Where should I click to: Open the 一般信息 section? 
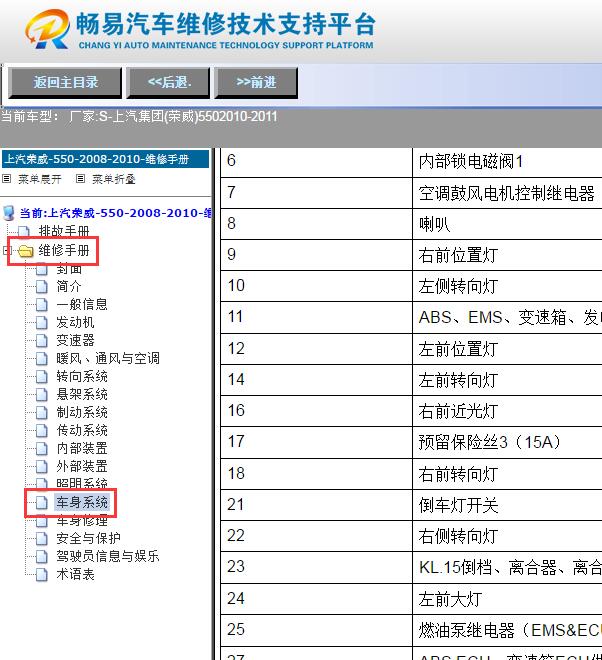coord(82,304)
